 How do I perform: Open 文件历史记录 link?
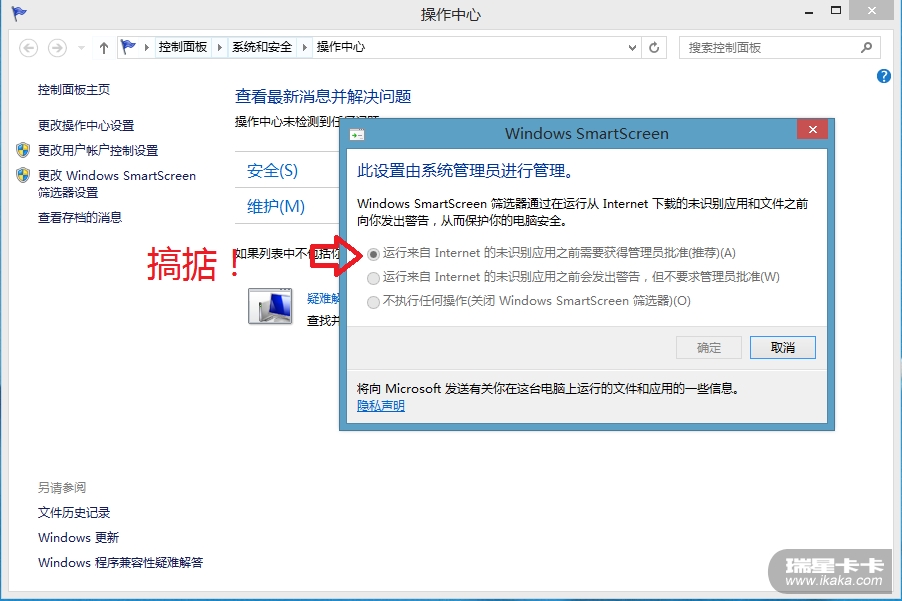(74, 512)
